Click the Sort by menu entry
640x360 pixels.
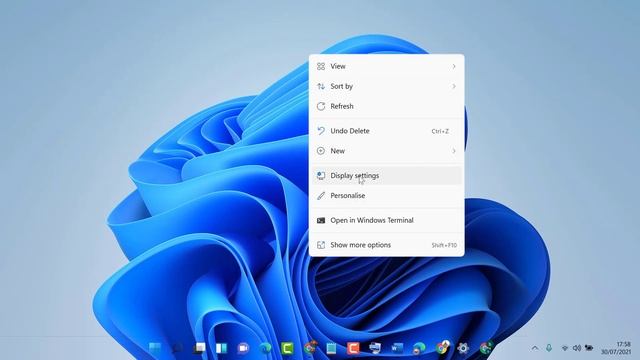[x=387, y=86]
